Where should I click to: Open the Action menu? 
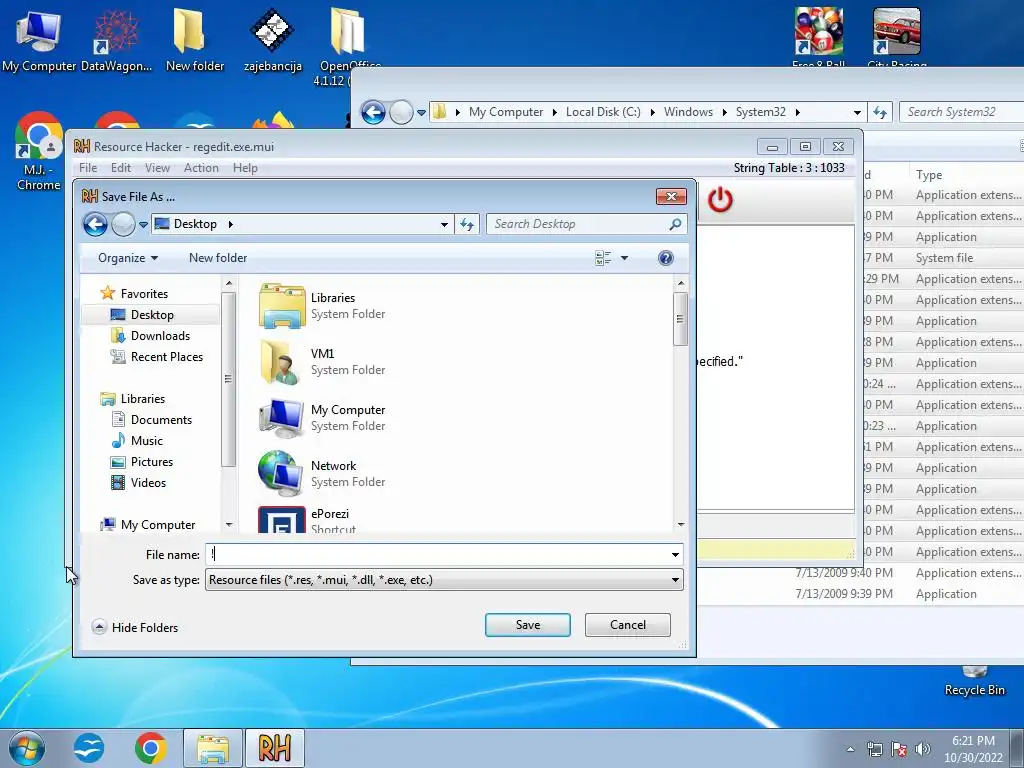pyautogui.click(x=201, y=168)
